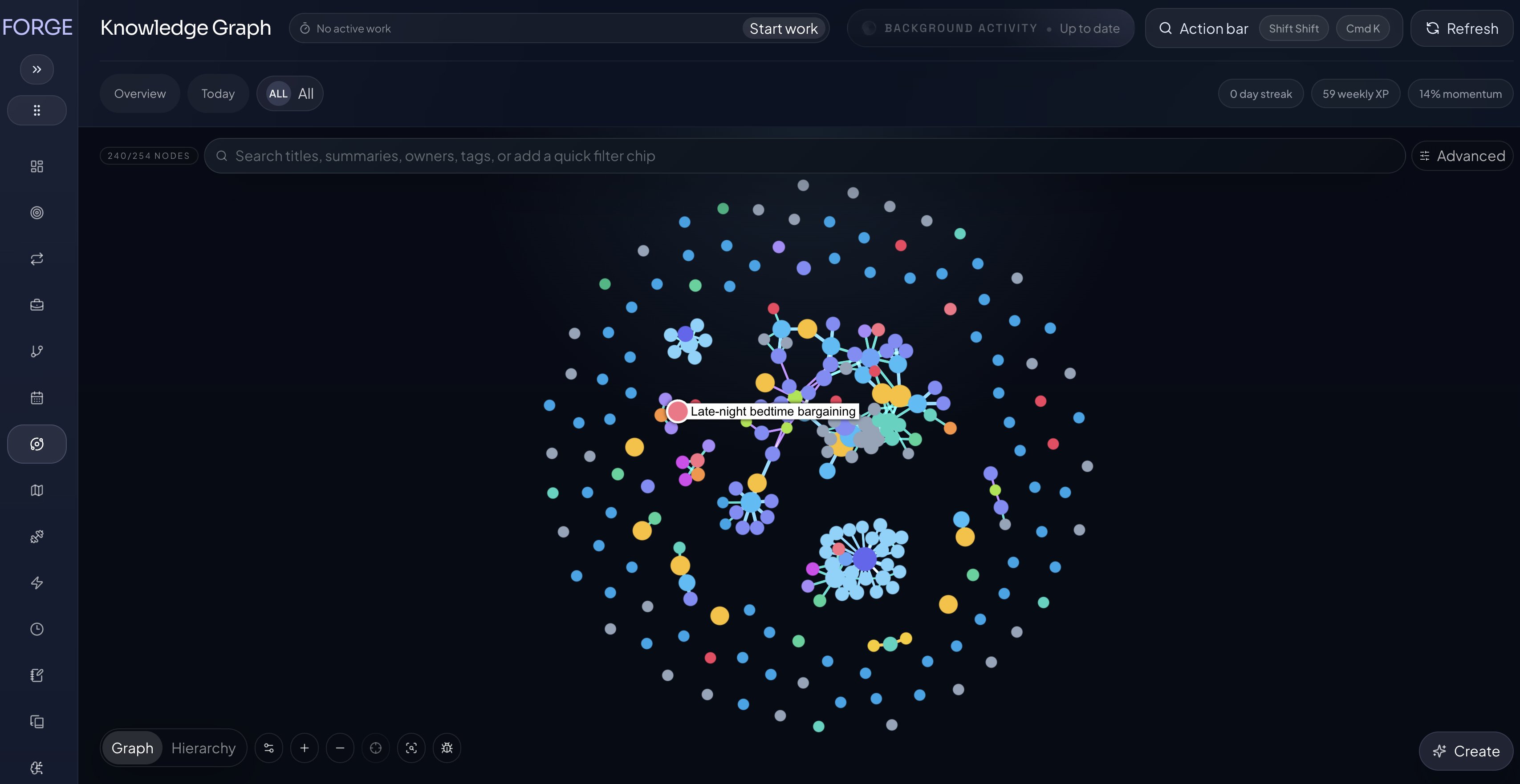
Task: Click the lightning bolt sidebar icon
Action: point(37,583)
